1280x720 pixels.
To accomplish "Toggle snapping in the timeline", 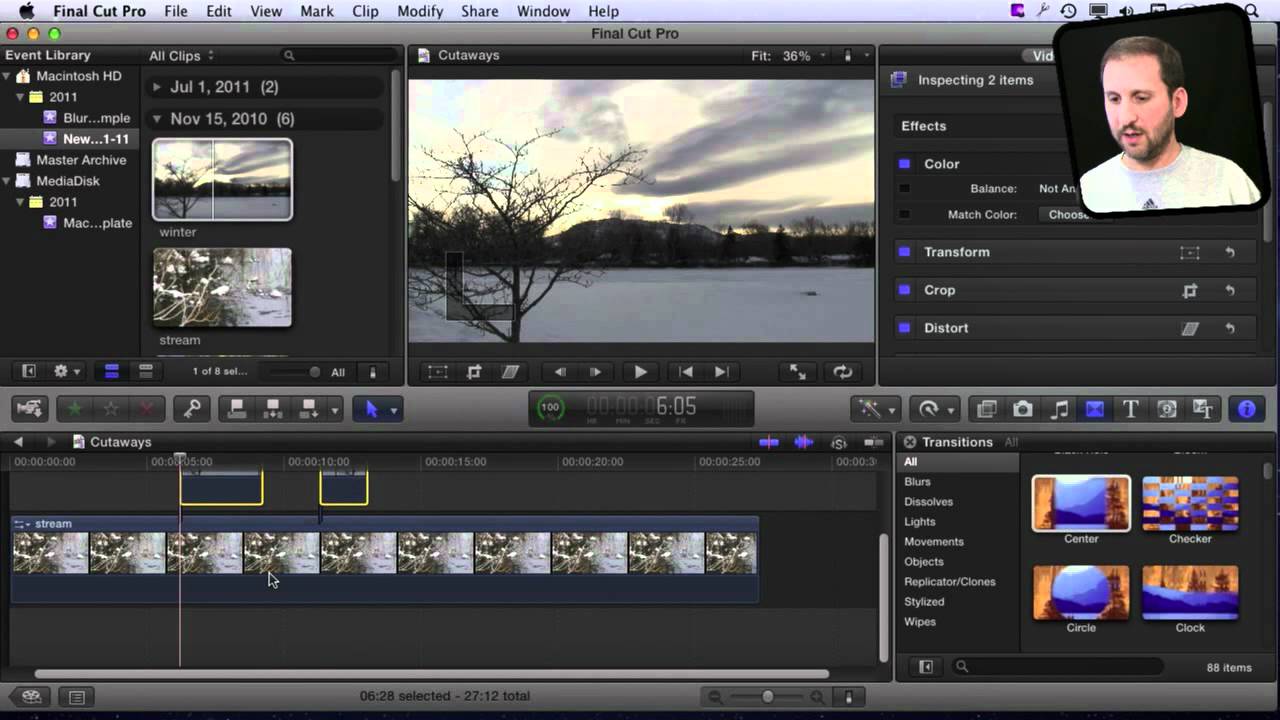I will coord(874,442).
